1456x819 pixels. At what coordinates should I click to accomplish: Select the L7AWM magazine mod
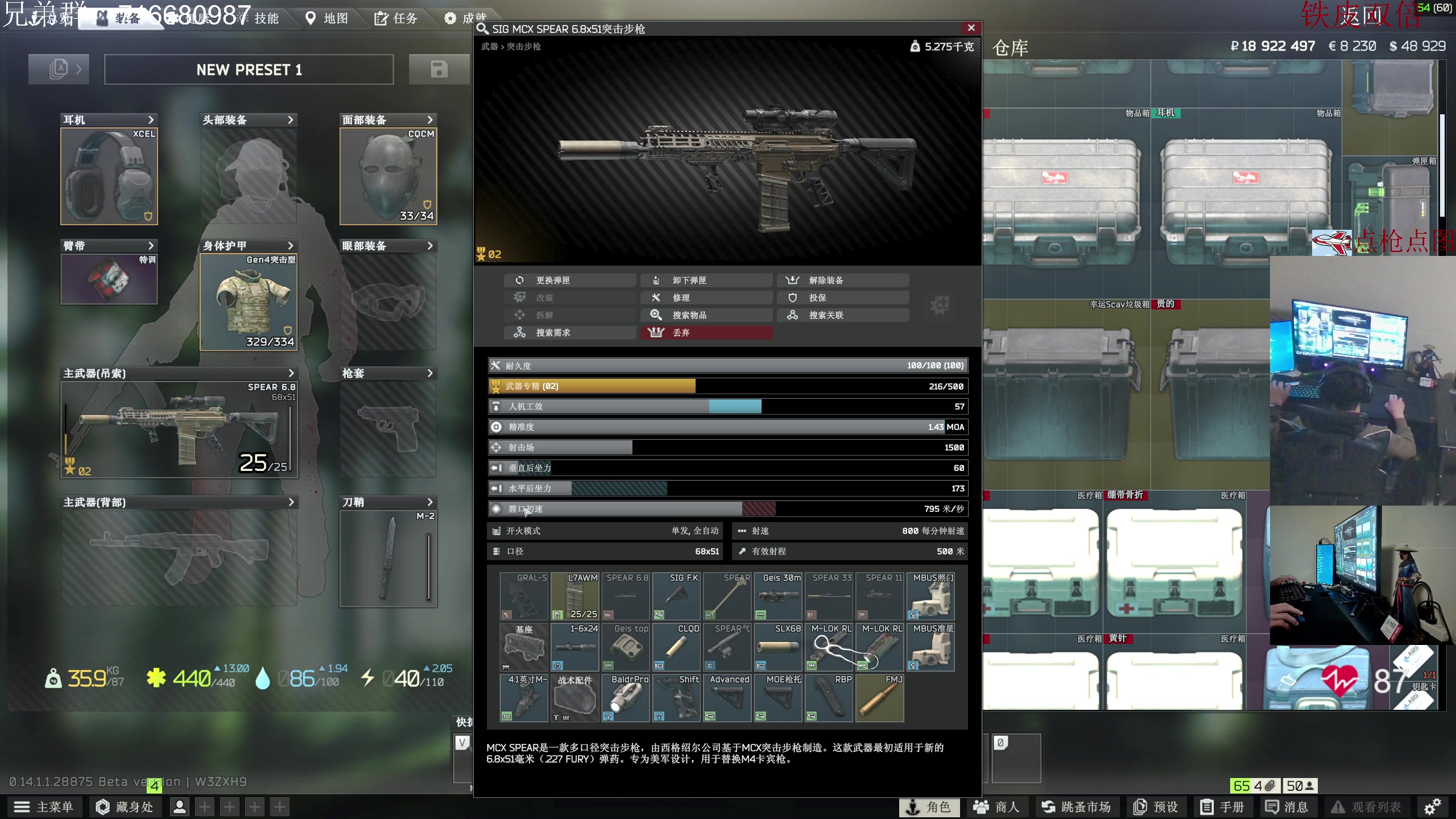[x=574, y=596]
